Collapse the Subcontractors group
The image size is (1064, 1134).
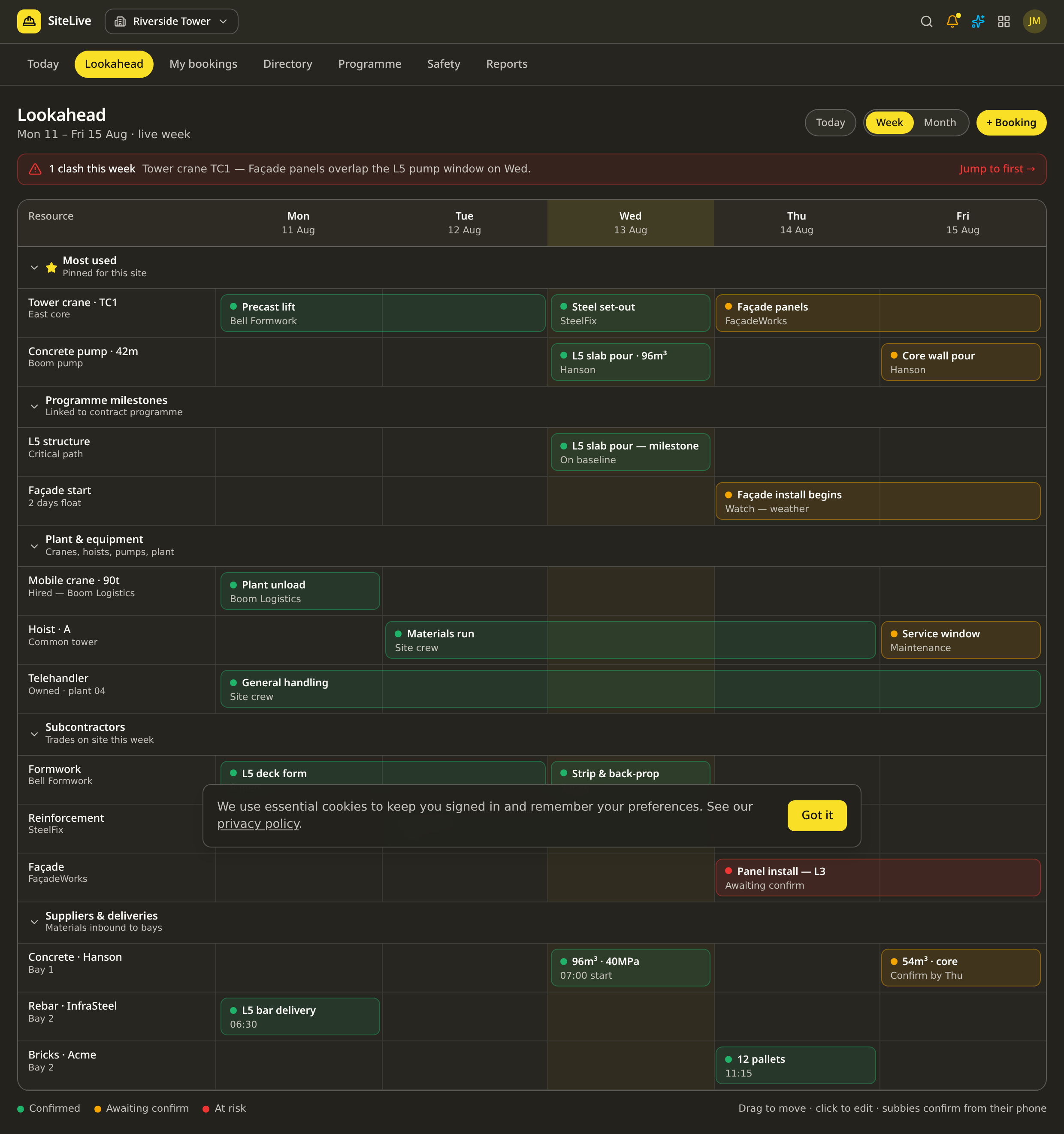[34, 733]
